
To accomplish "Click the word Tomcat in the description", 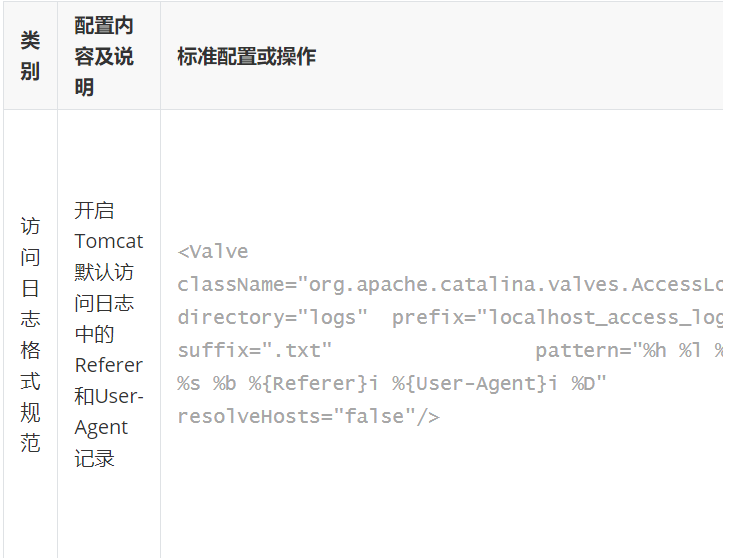I will (x=109, y=241).
